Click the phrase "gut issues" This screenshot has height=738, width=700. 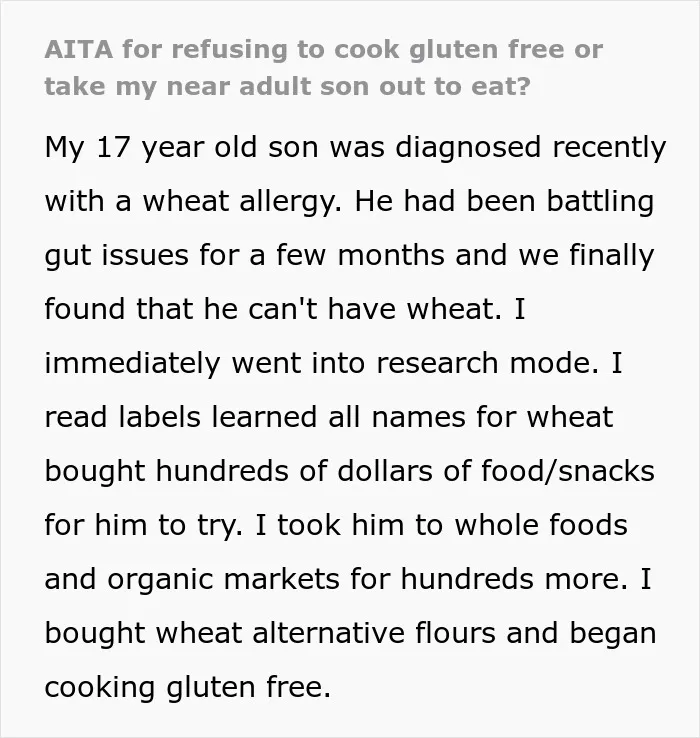coord(116,256)
